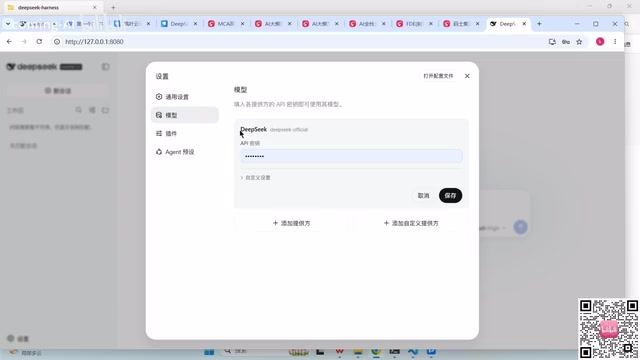Switch to the MCA browser tab
The width and height of the screenshot is (640, 360).
226,24
